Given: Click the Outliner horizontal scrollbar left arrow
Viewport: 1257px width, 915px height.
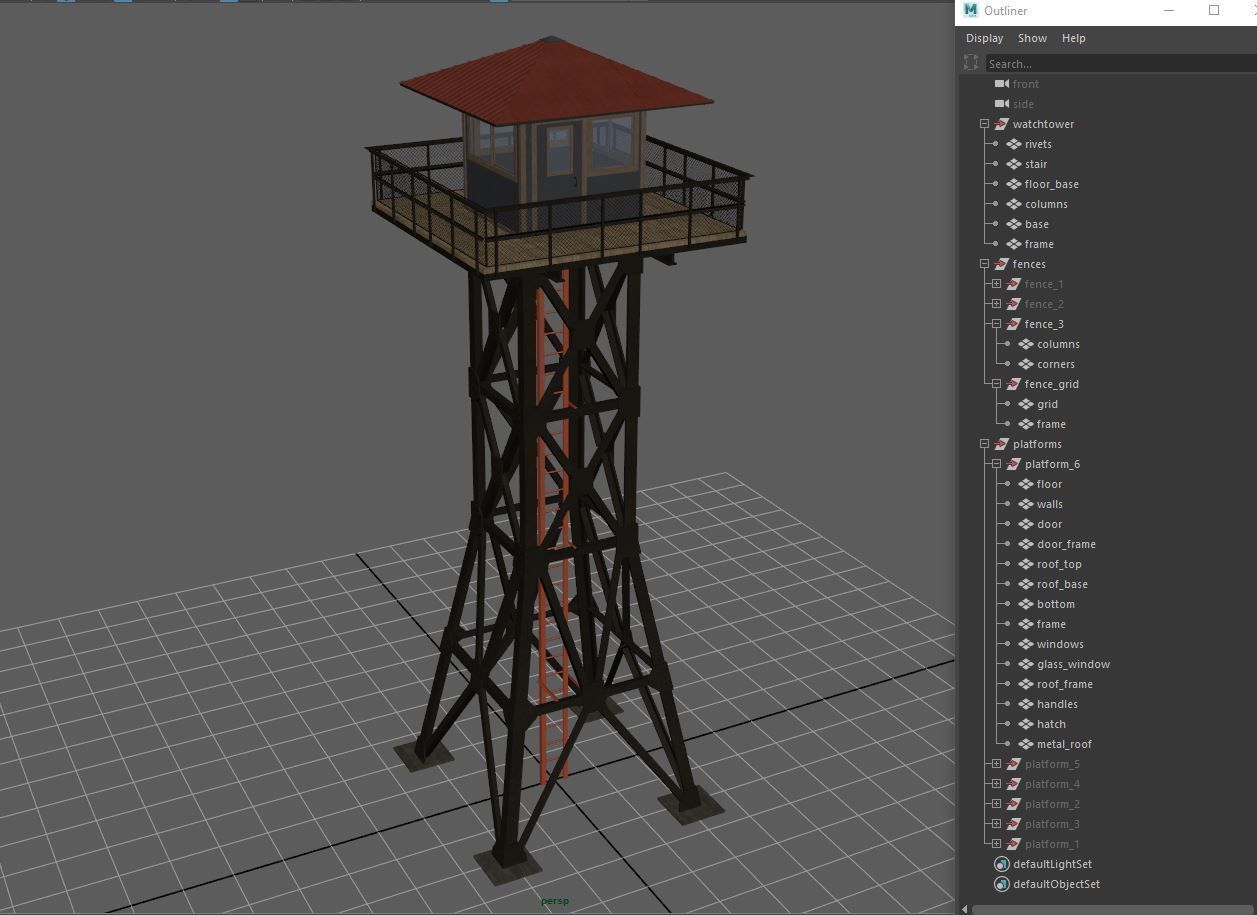Looking at the screenshot, I should click(x=964, y=909).
